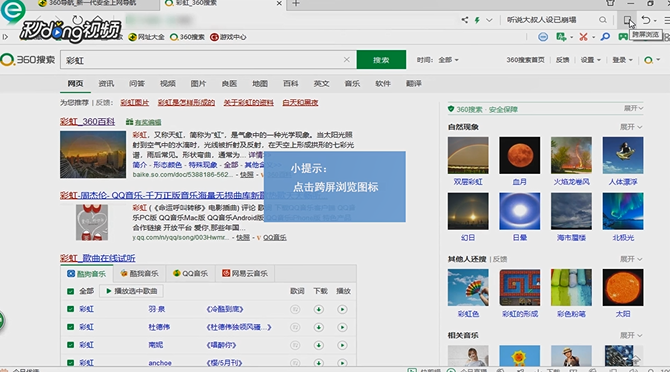Click the red scissors screenshot icon

tap(583, 37)
